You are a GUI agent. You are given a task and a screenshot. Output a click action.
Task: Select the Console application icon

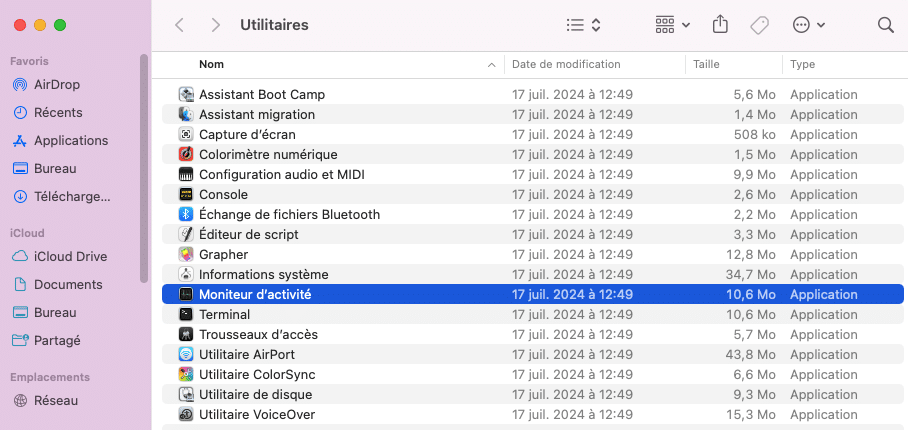[x=186, y=194]
